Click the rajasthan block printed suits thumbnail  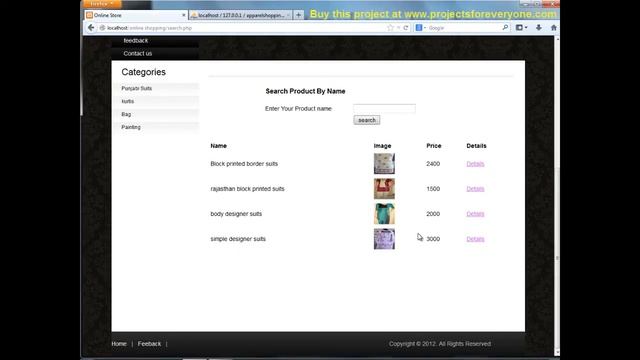[384, 189]
